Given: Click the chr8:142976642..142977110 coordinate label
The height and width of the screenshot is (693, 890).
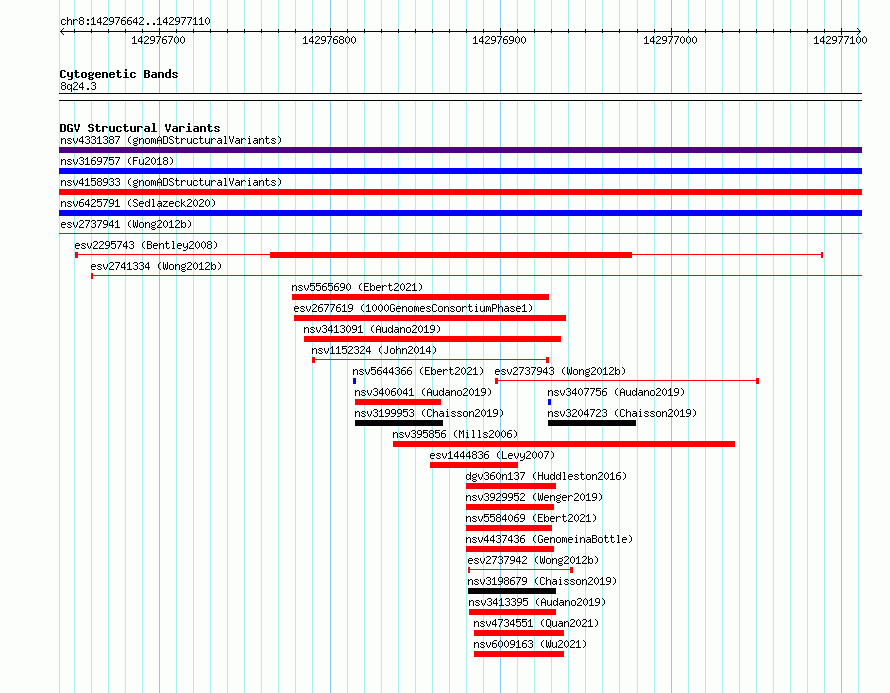Looking at the screenshot, I should coord(135,21).
